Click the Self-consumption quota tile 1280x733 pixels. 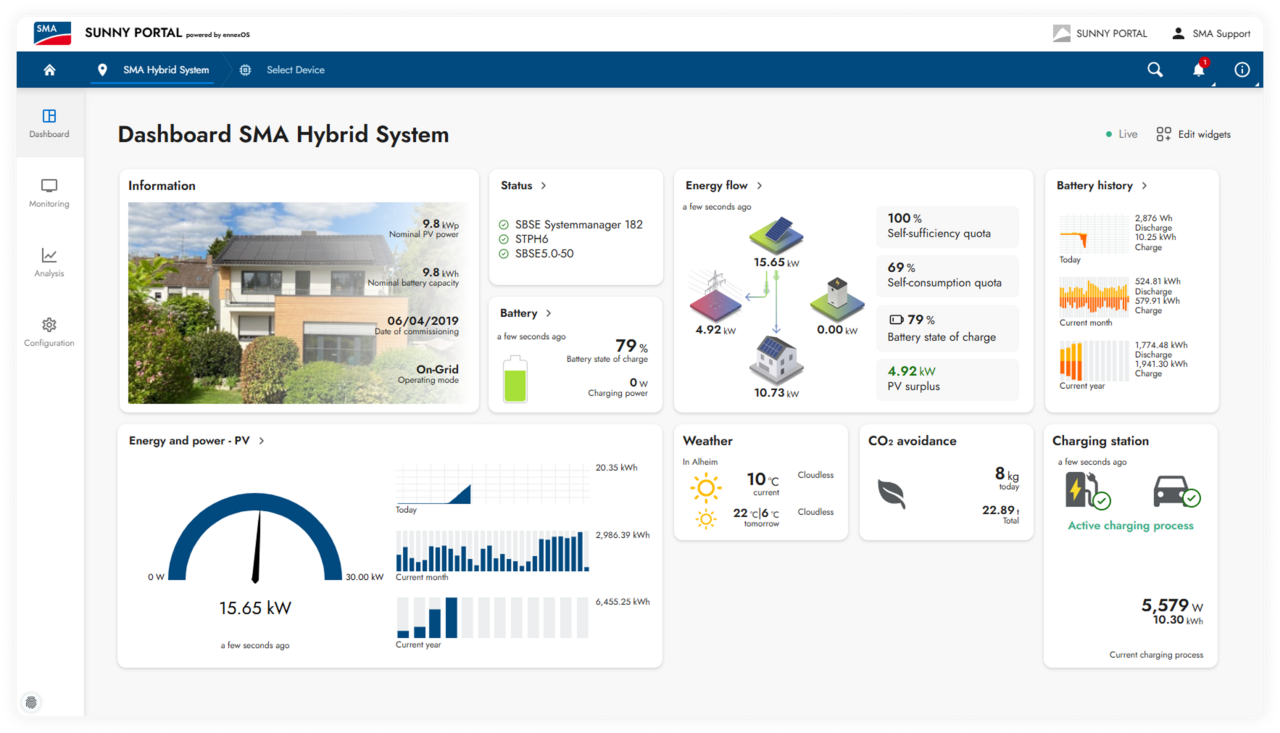[x=948, y=276]
